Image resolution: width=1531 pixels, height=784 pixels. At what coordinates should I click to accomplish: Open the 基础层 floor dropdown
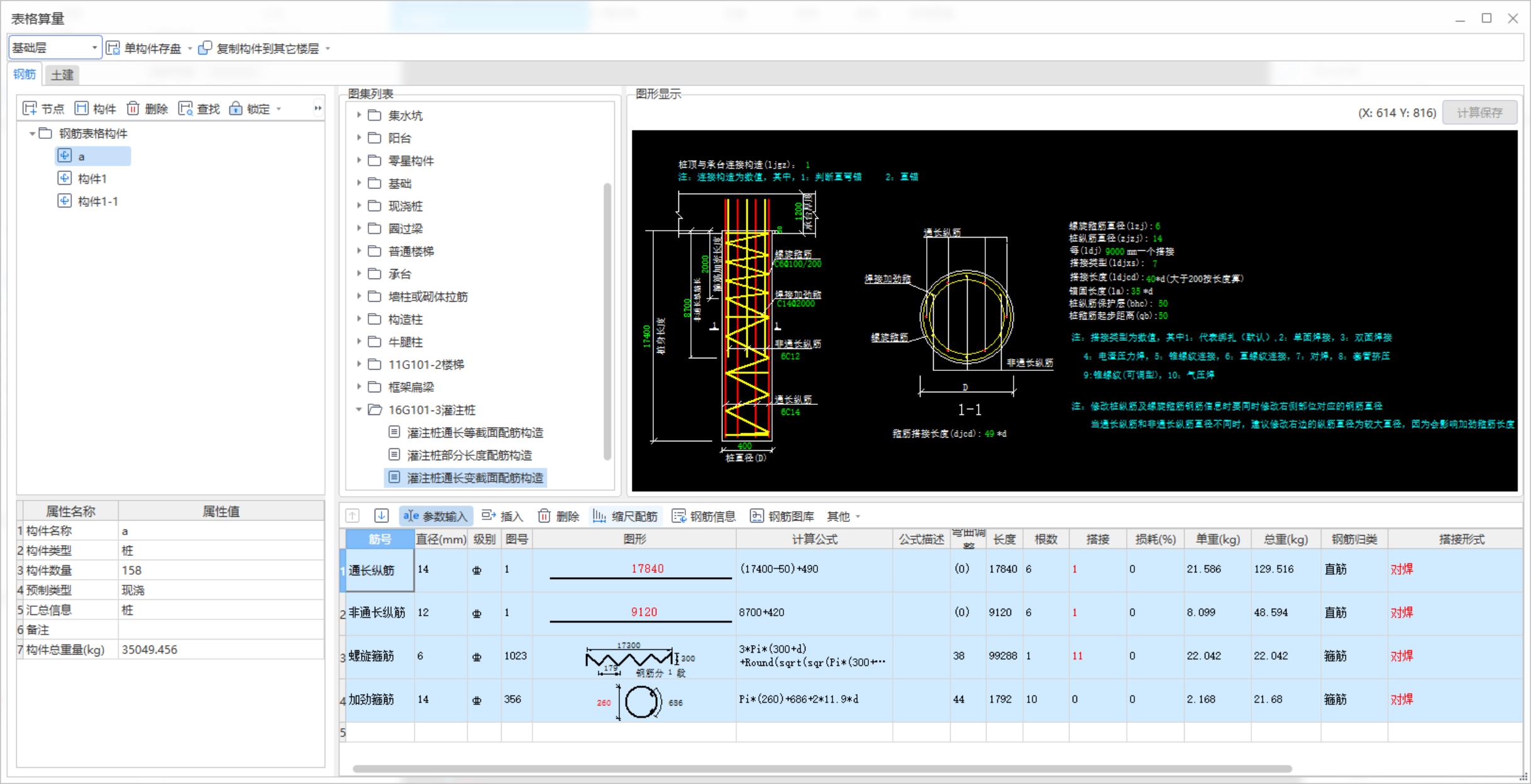(x=55, y=48)
